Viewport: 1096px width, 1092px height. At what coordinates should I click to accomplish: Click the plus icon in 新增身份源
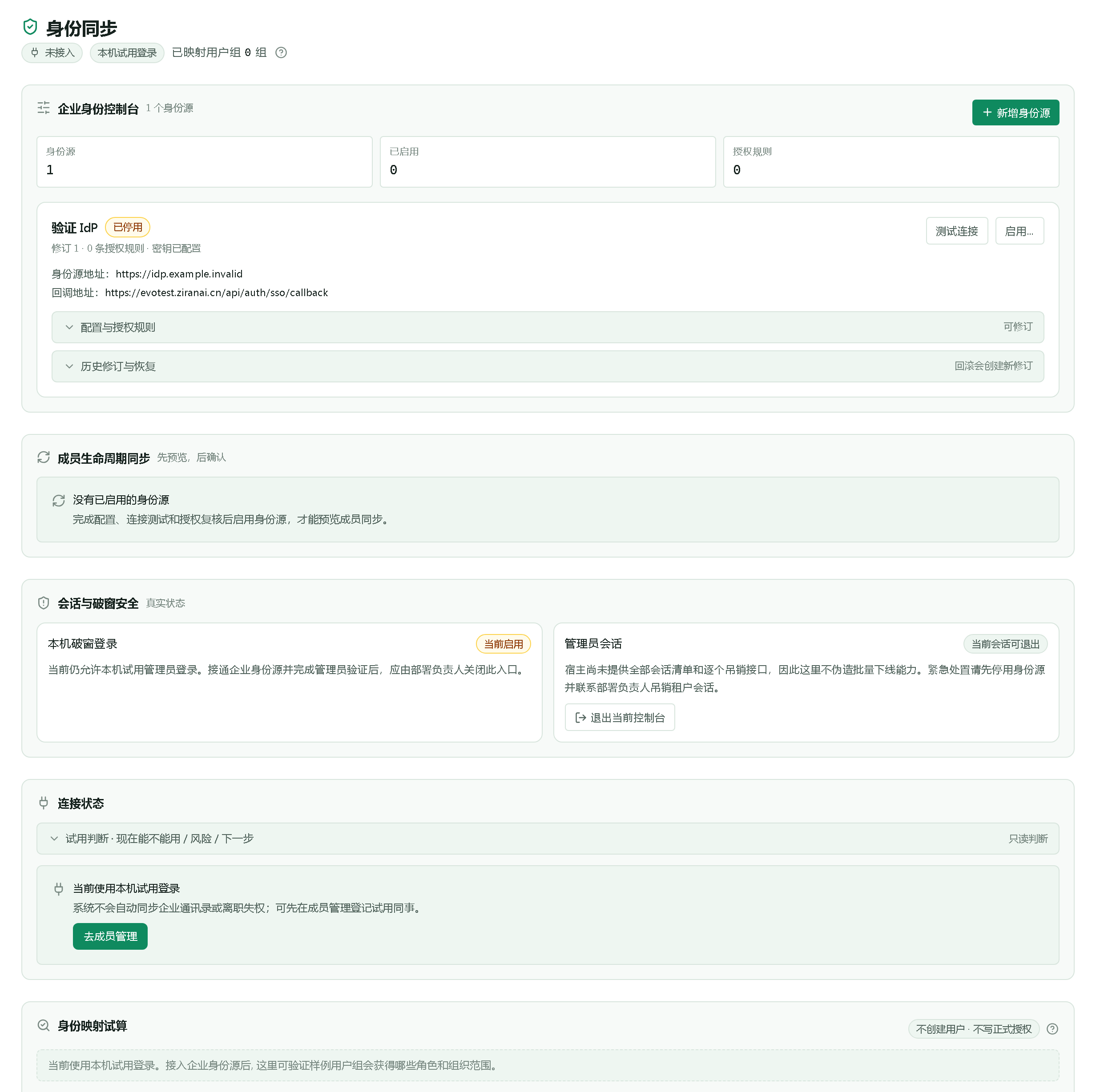pyautogui.click(x=987, y=112)
